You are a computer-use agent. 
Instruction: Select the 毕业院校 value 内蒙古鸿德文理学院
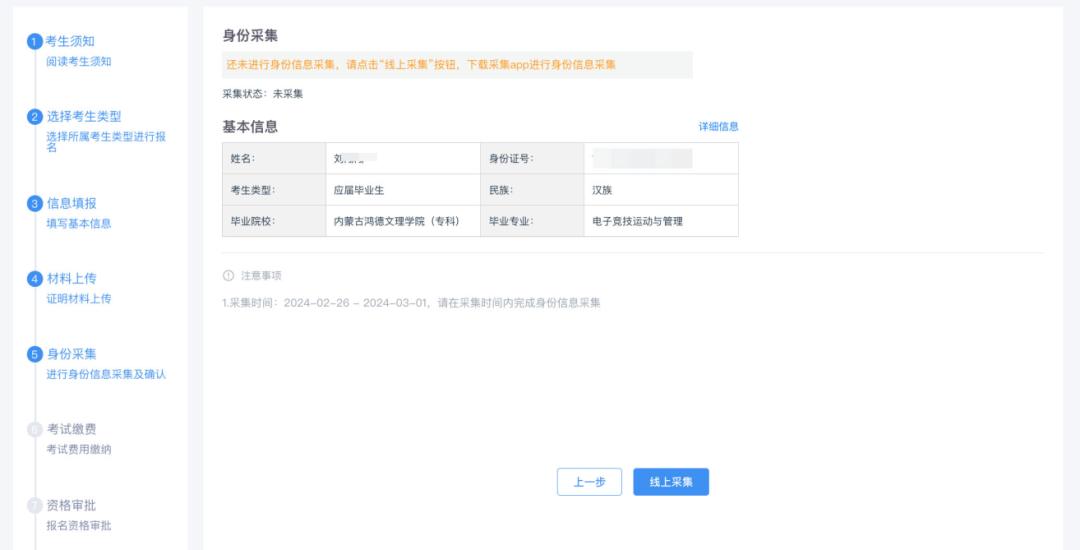[396, 221]
